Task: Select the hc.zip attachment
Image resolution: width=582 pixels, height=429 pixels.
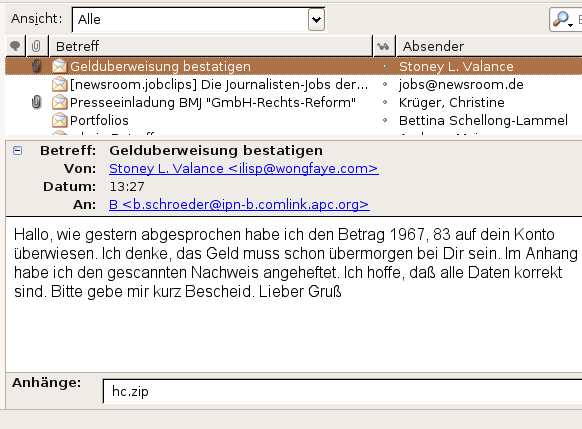Action: [130, 391]
